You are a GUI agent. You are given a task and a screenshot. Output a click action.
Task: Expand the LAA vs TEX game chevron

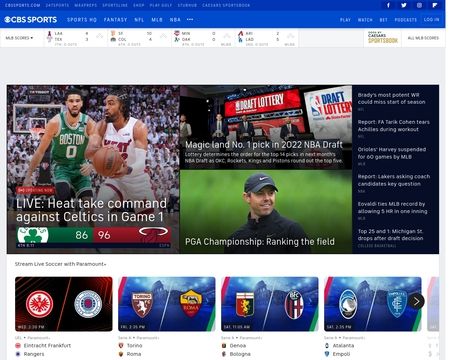pyautogui.click(x=100, y=36)
